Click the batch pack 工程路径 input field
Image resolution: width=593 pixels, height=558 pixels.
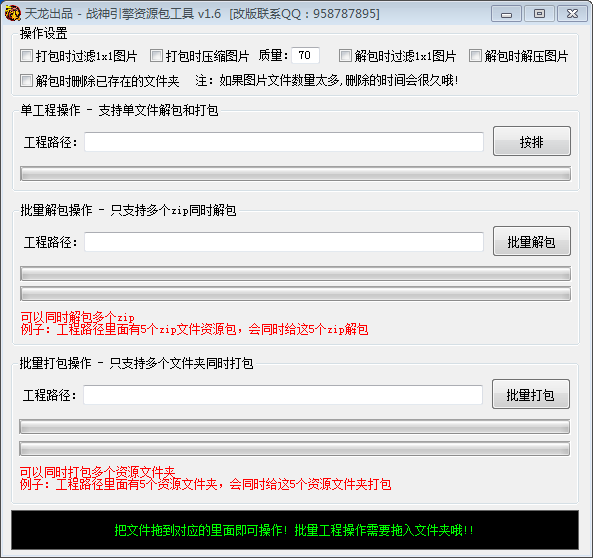[283, 395]
